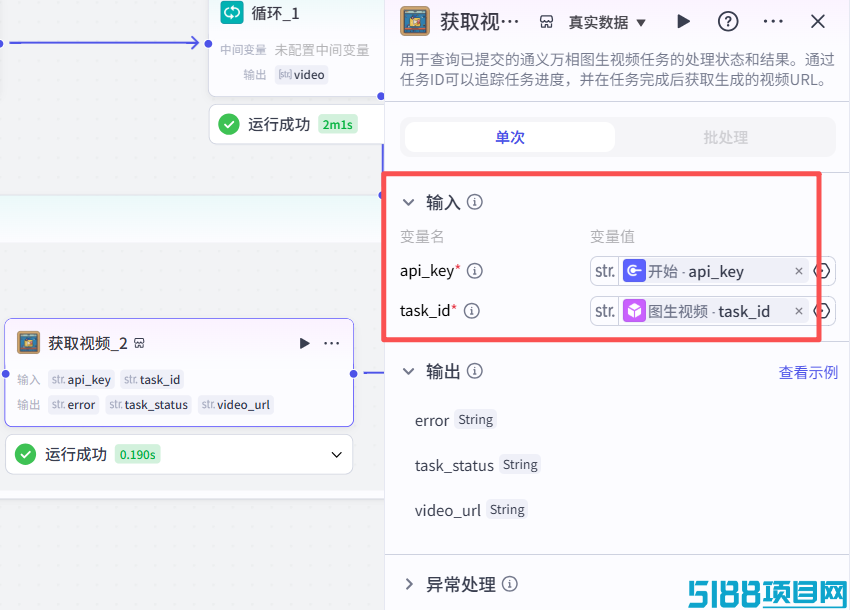The width and height of the screenshot is (850, 610).
Task: Remove the 图生视频 · task_id reference
Action: (799, 311)
